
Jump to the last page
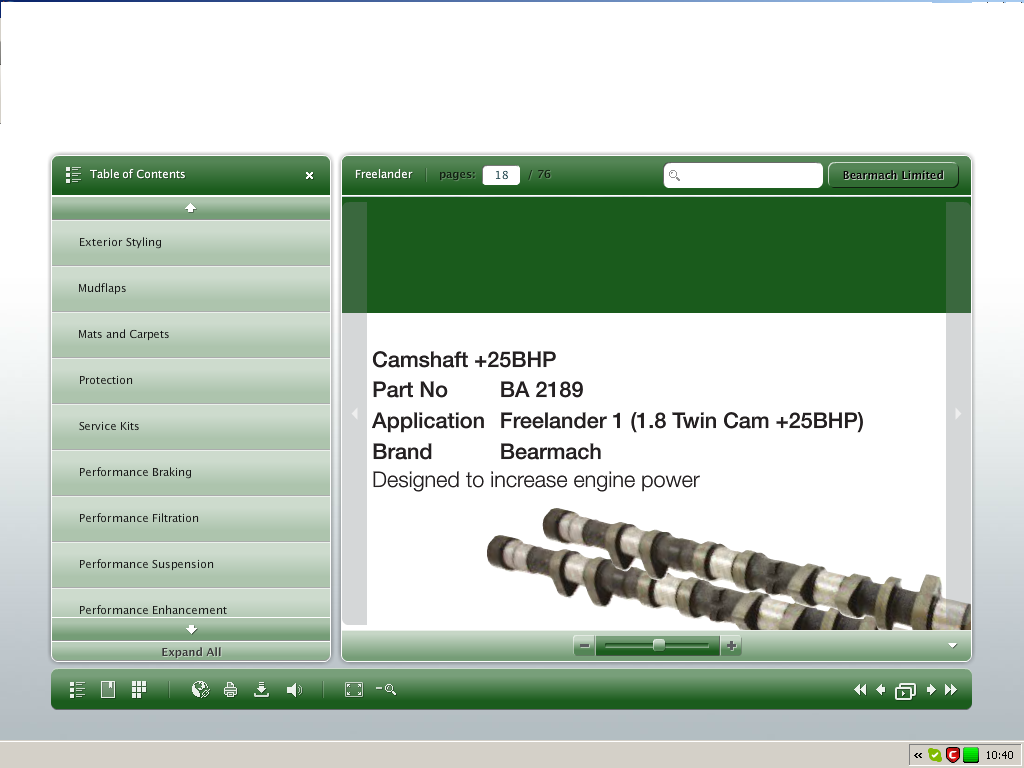(951, 690)
